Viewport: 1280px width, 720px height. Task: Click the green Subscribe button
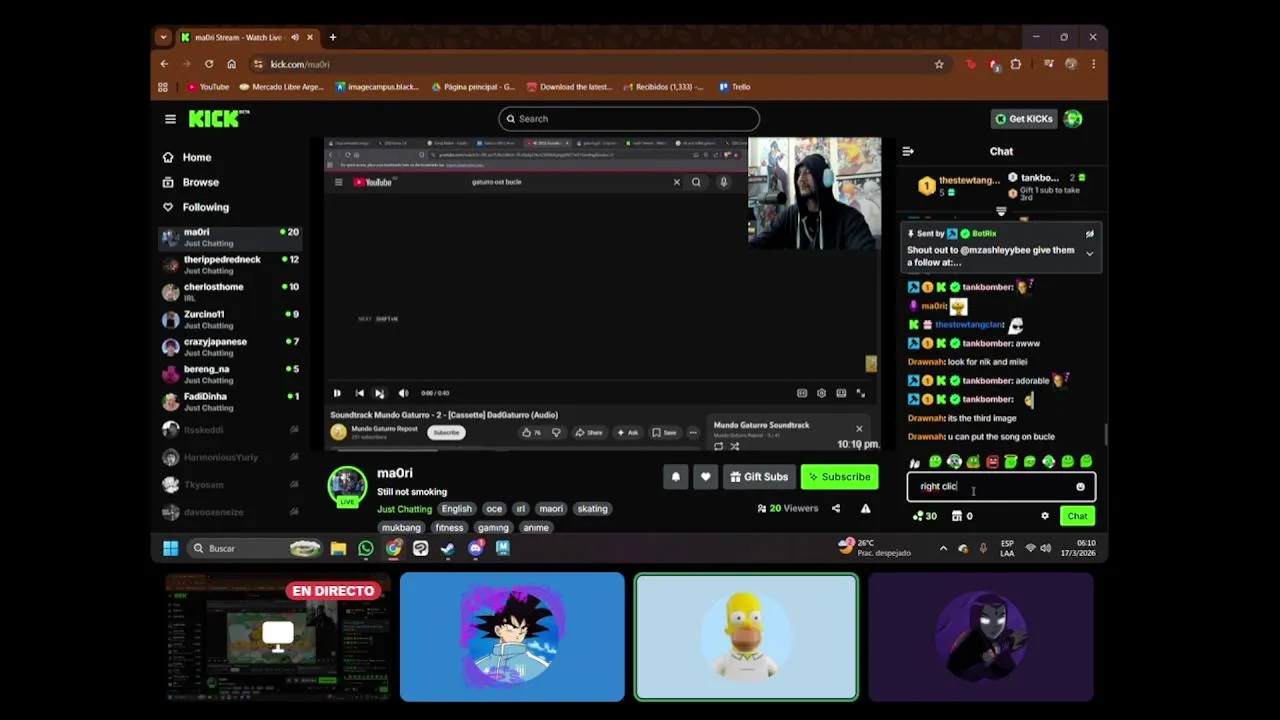pyautogui.click(x=839, y=477)
